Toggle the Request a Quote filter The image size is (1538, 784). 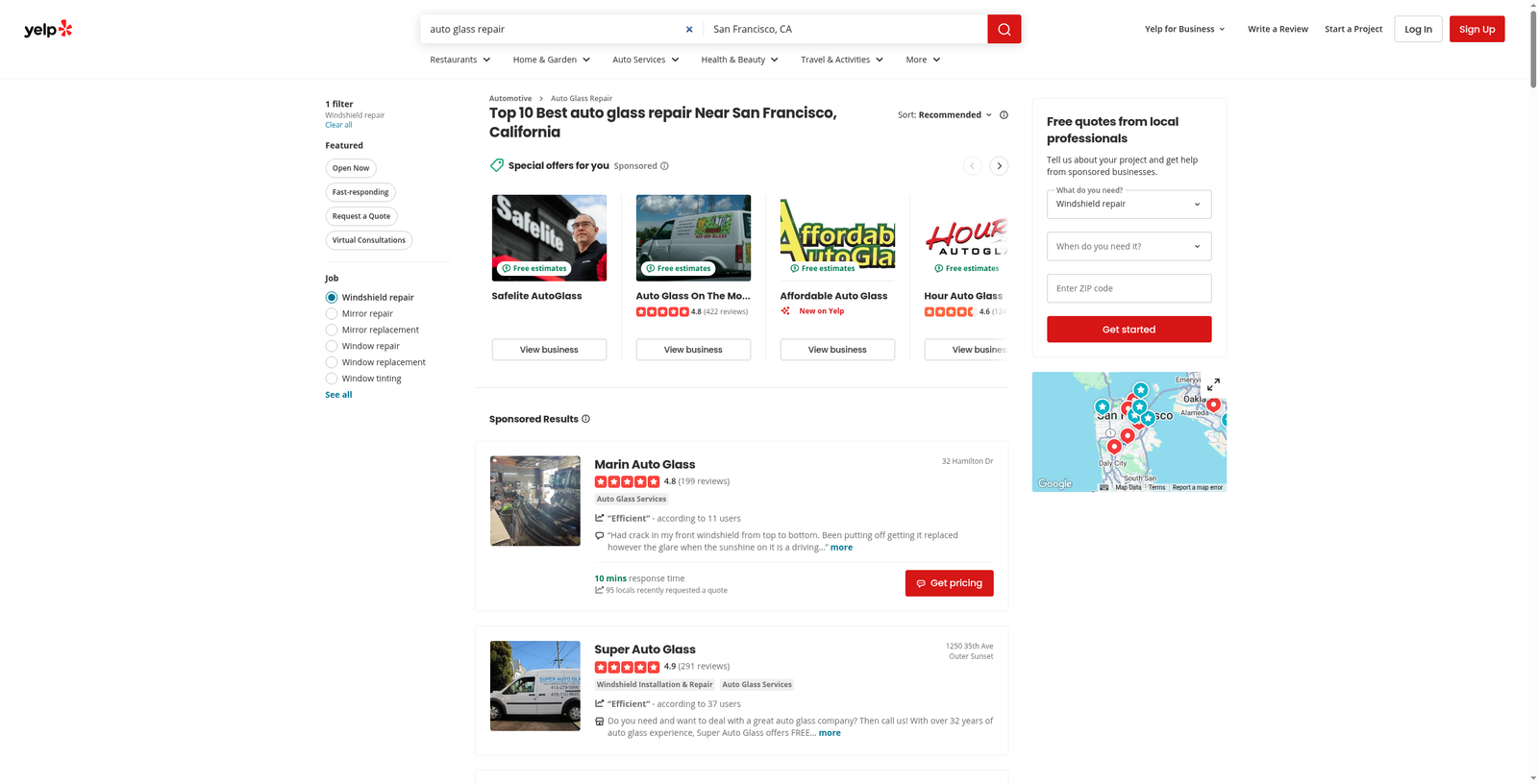tap(361, 216)
